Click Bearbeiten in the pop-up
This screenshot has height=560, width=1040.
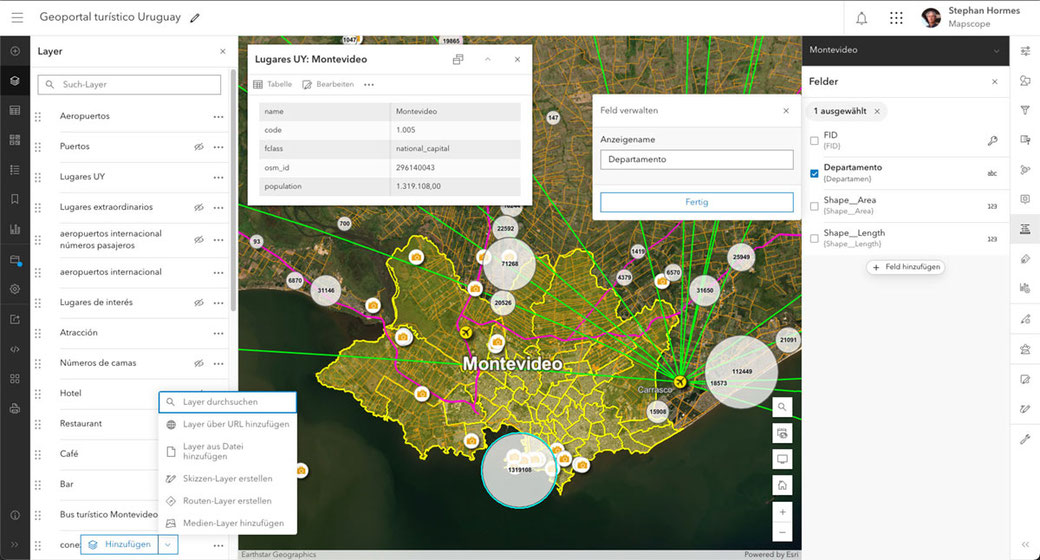328,84
